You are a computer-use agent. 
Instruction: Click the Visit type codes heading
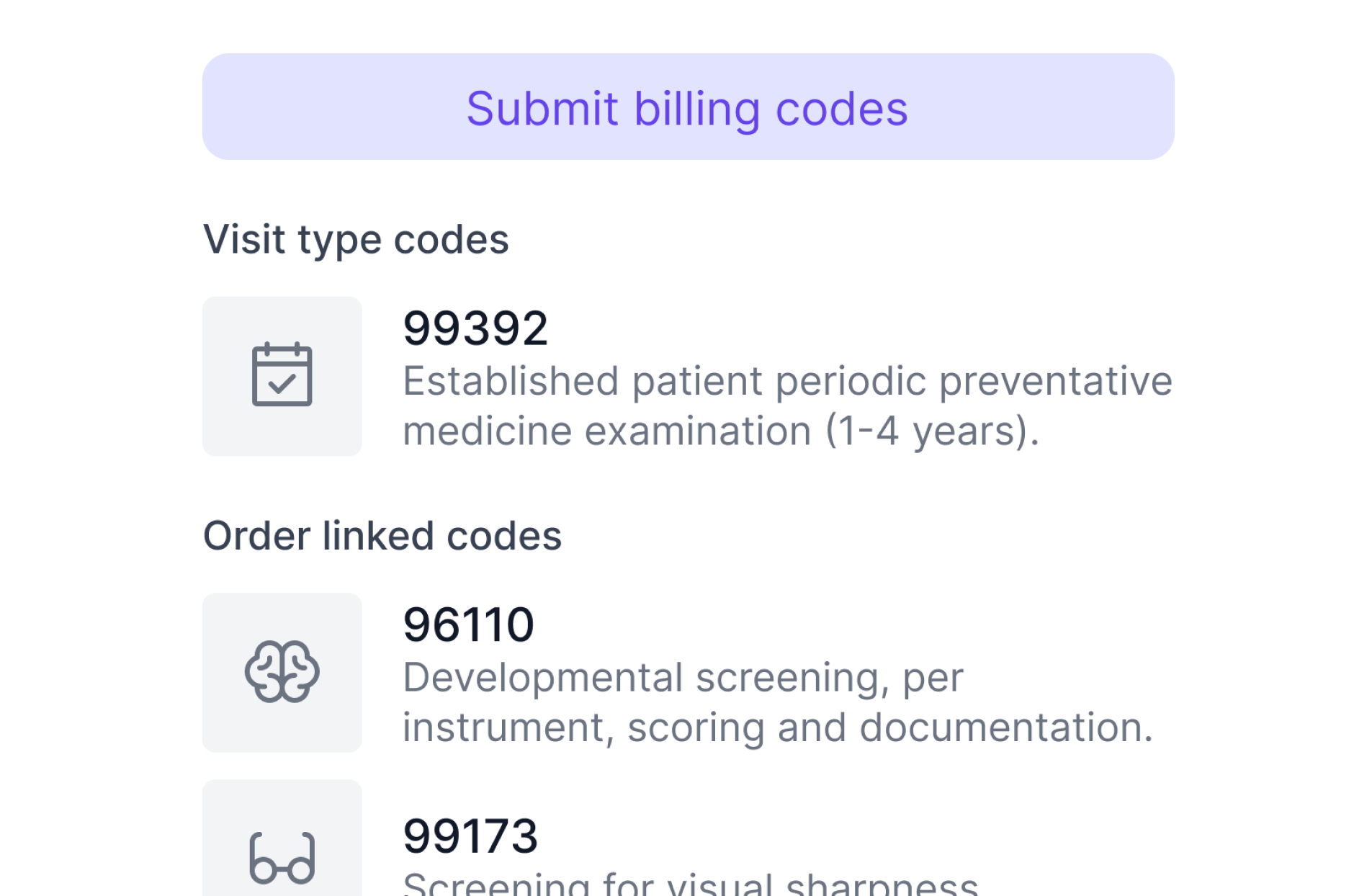pos(356,239)
